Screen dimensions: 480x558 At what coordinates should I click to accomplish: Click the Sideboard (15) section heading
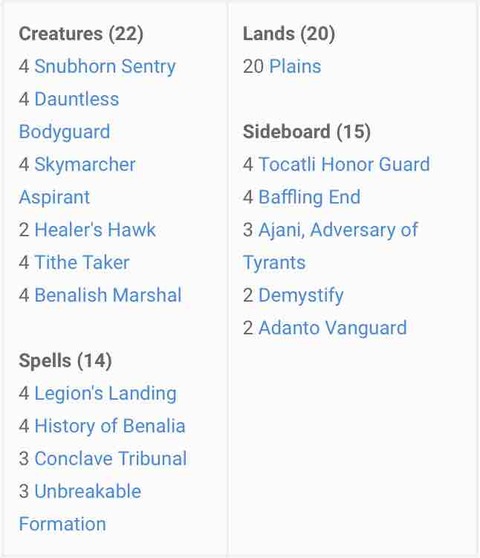(x=306, y=132)
